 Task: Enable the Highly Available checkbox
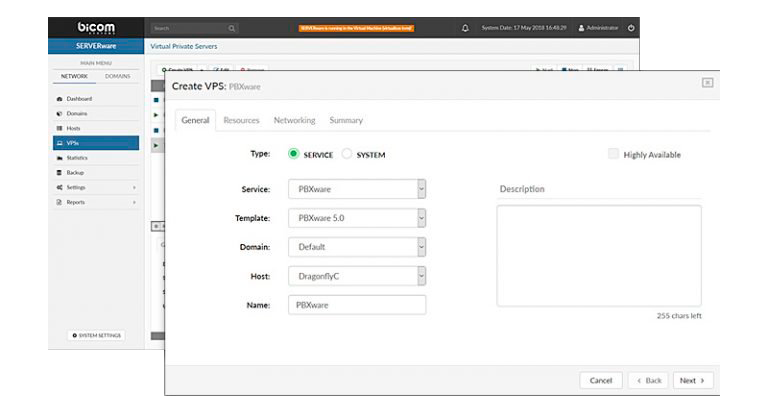coord(613,154)
